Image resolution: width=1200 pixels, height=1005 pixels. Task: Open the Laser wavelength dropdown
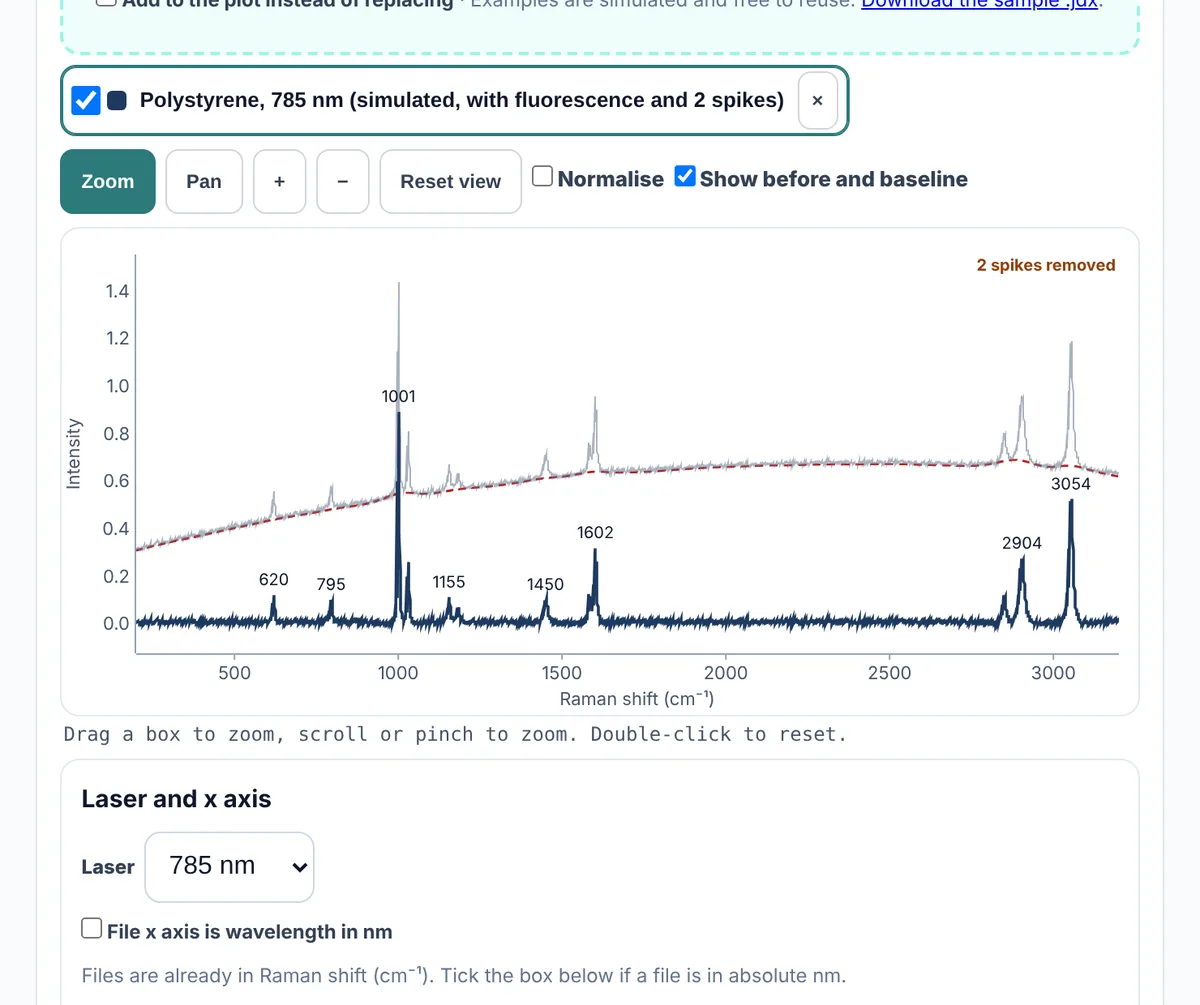230,867
